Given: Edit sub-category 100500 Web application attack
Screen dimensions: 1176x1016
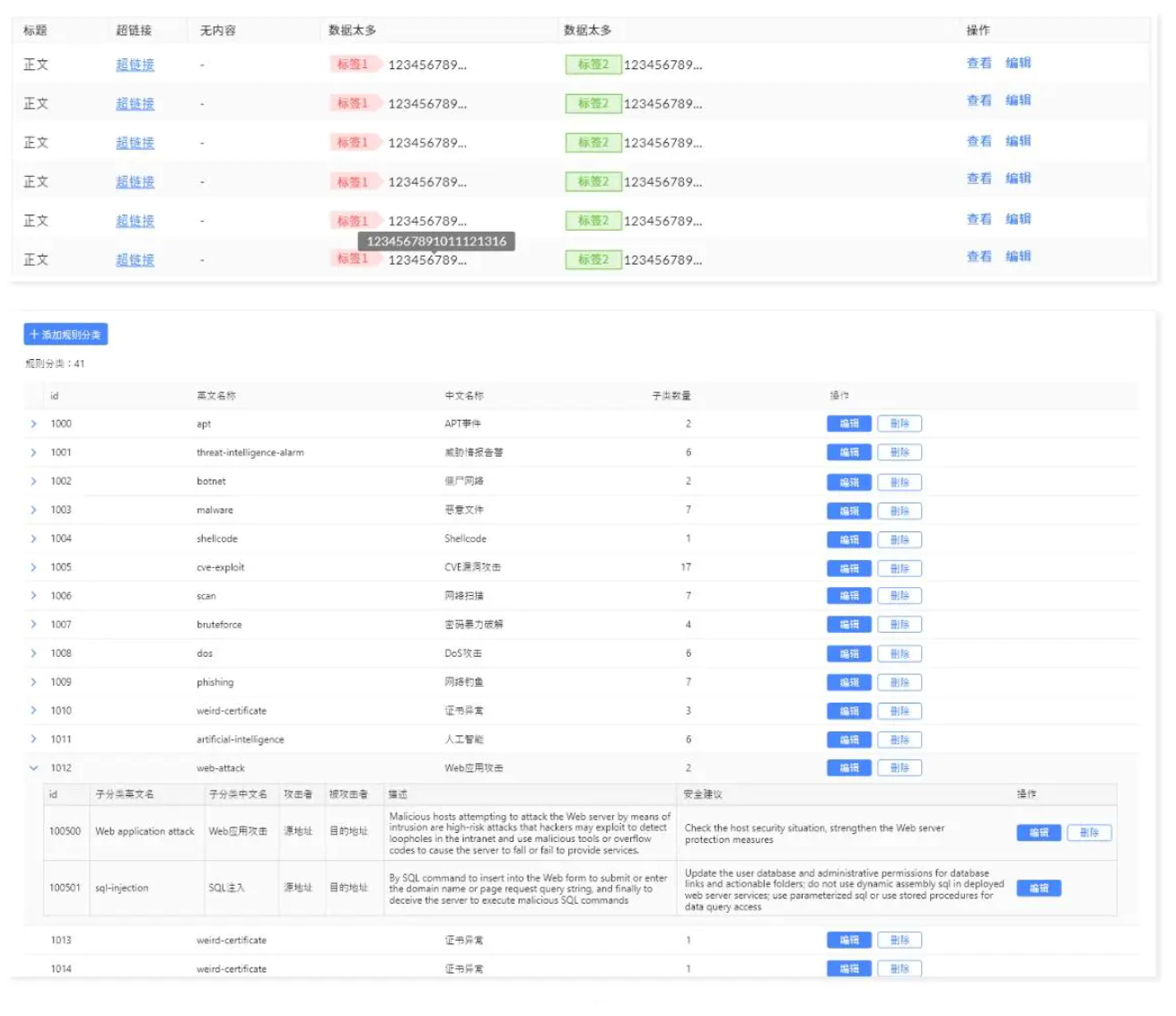Looking at the screenshot, I should pos(1039,833).
